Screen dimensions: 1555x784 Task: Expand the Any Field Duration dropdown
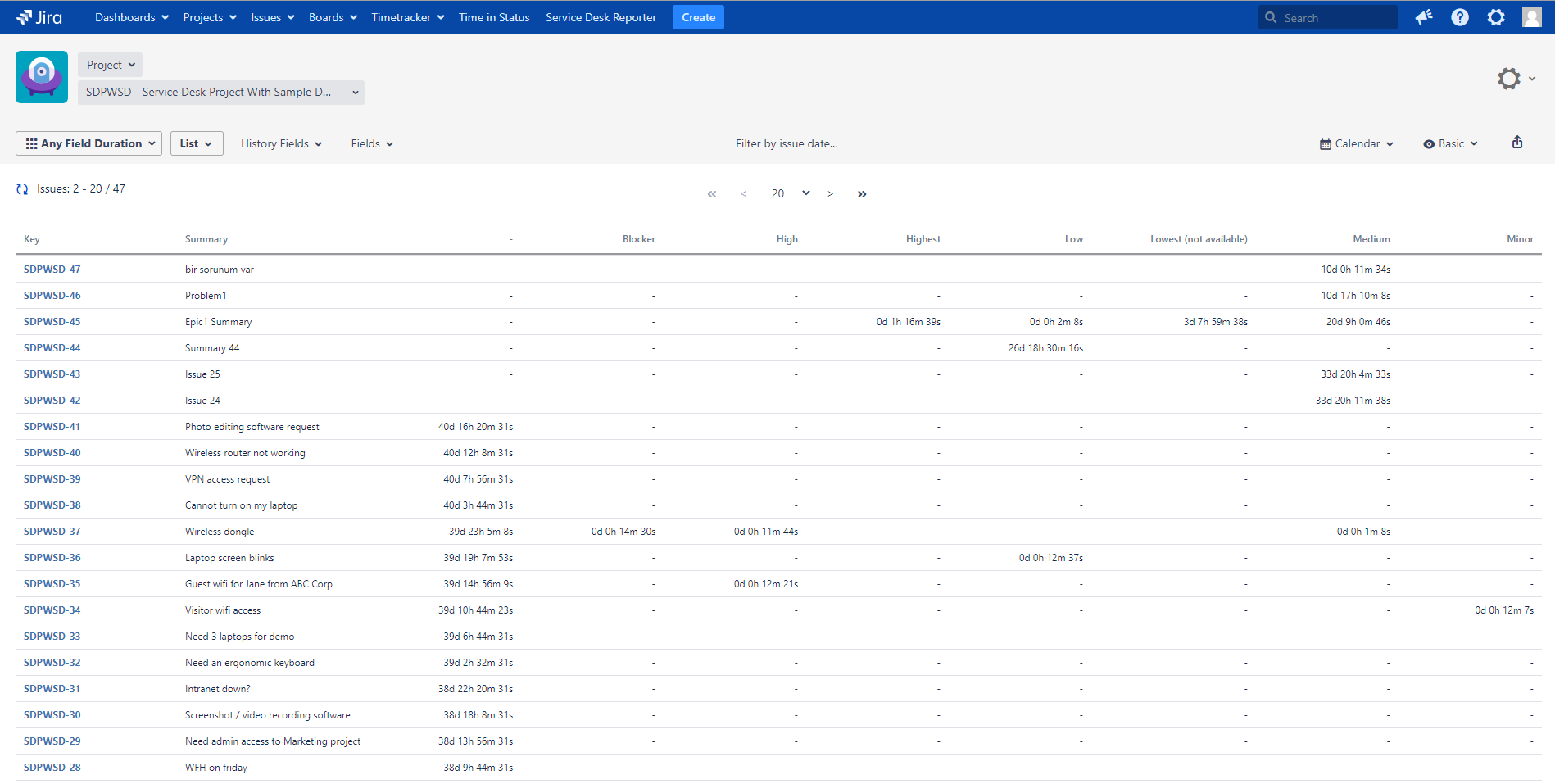pyautogui.click(x=88, y=143)
